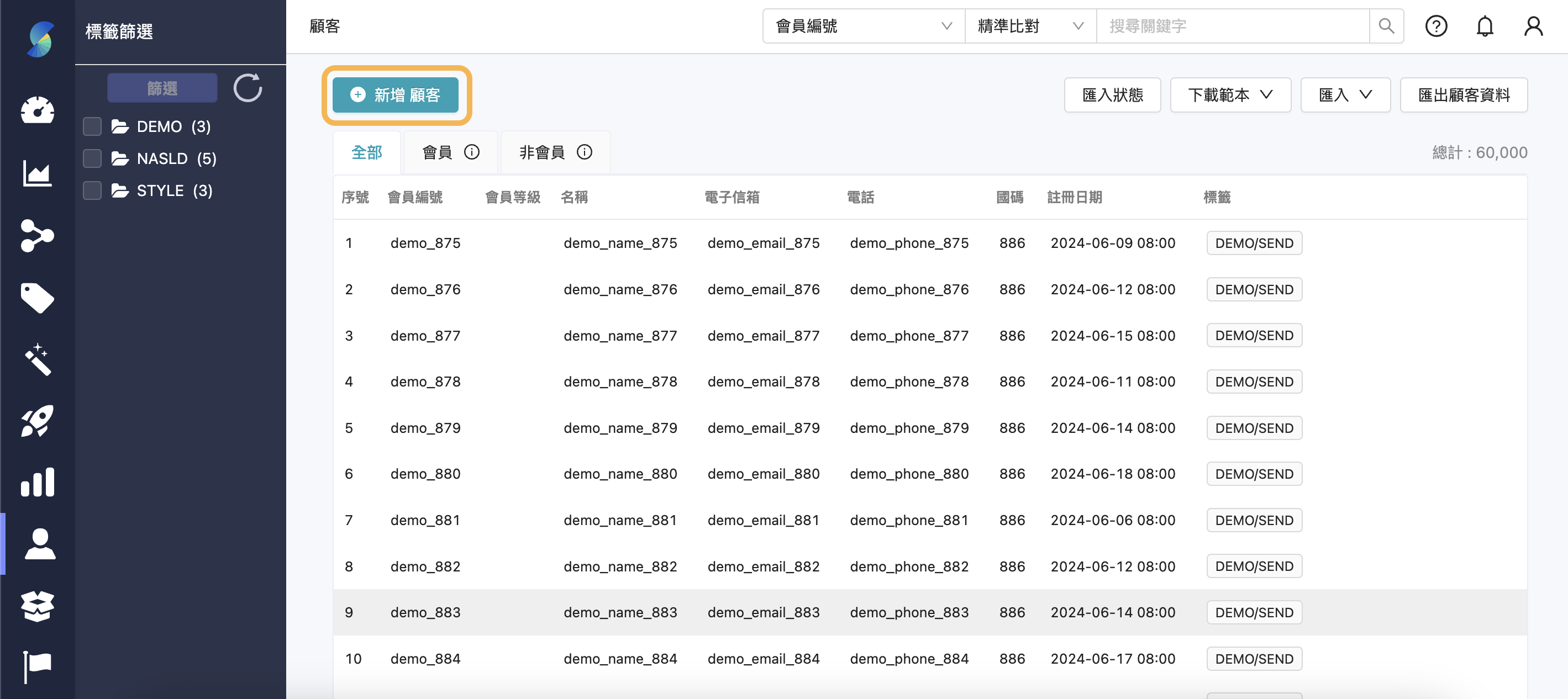Click the 匯出顧客資料 export button
Viewport: 1568px width, 699px height.
[x=1465, y=95]
